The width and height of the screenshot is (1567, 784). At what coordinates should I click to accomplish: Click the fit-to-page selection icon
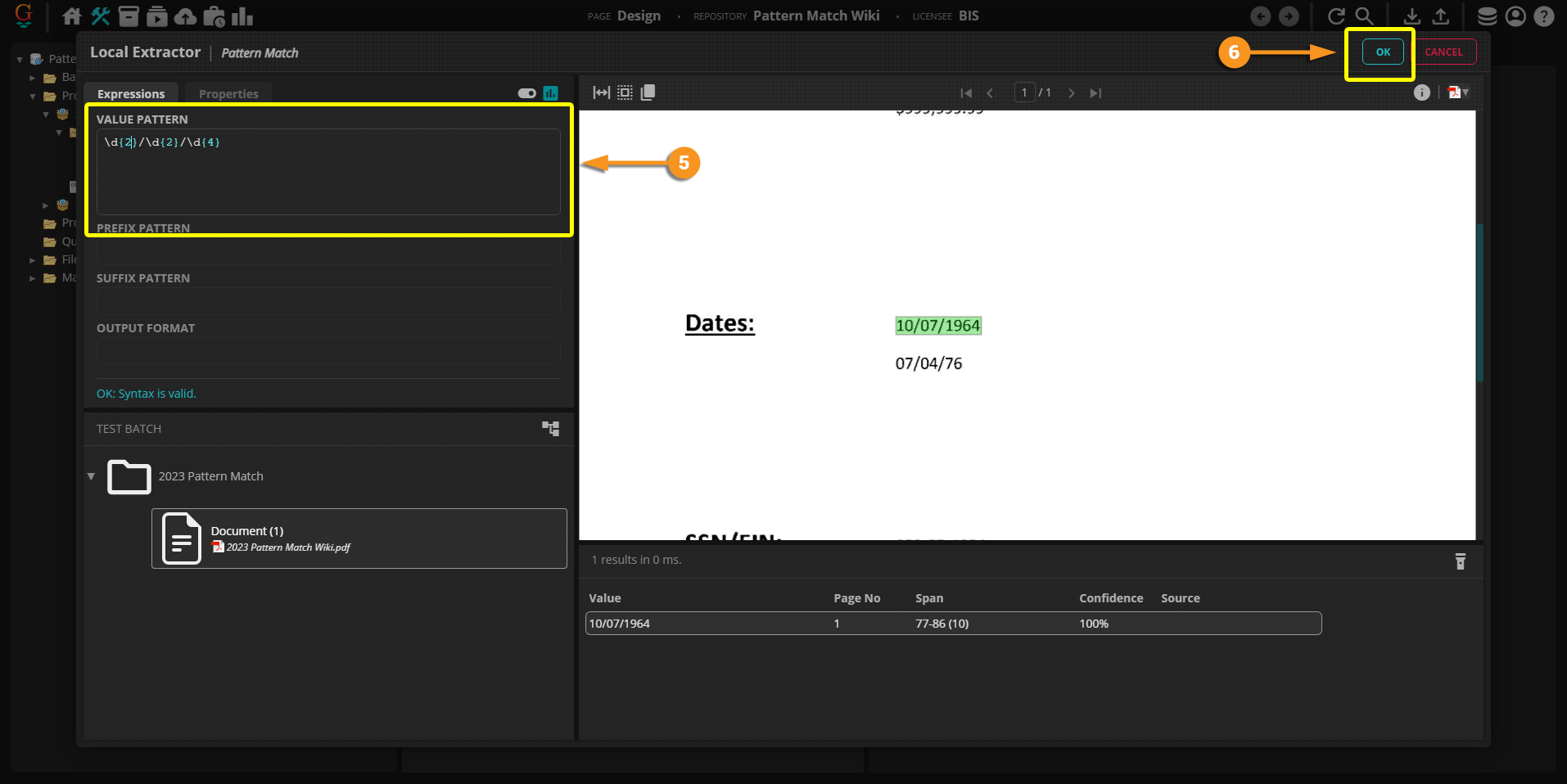[625, 92]
